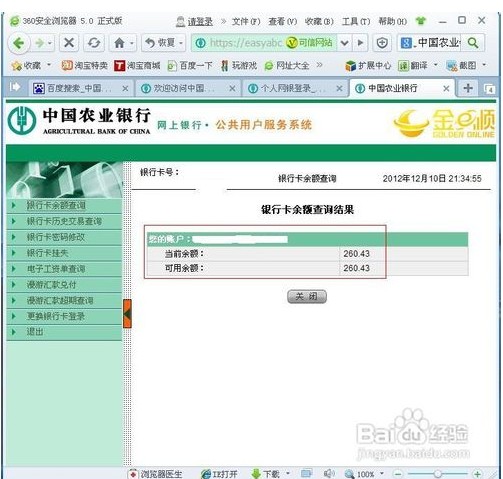The height and width of the screenshot is (479, 503).
Task: Open 下载 downloads in status bar
Action: tap(266, 474)
